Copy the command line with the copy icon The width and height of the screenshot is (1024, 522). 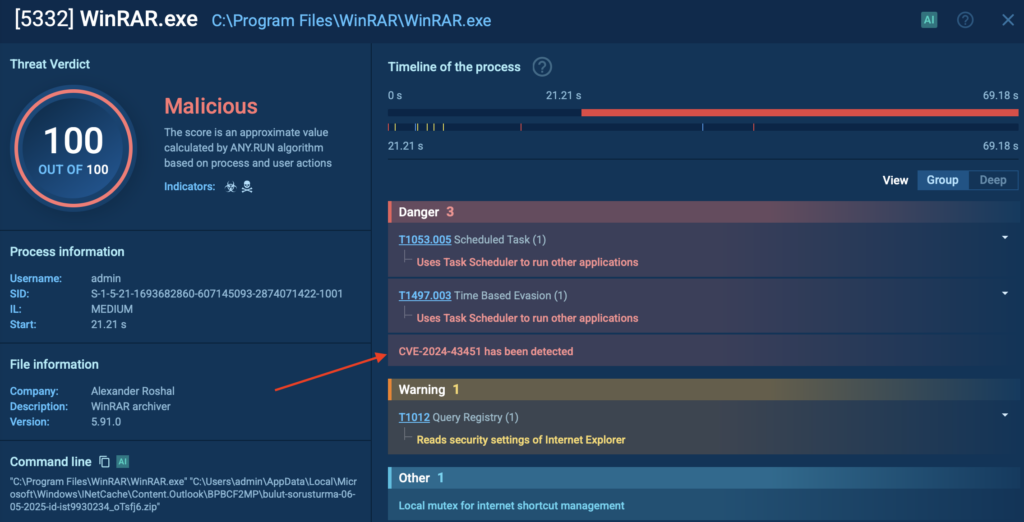click(104, 462)
